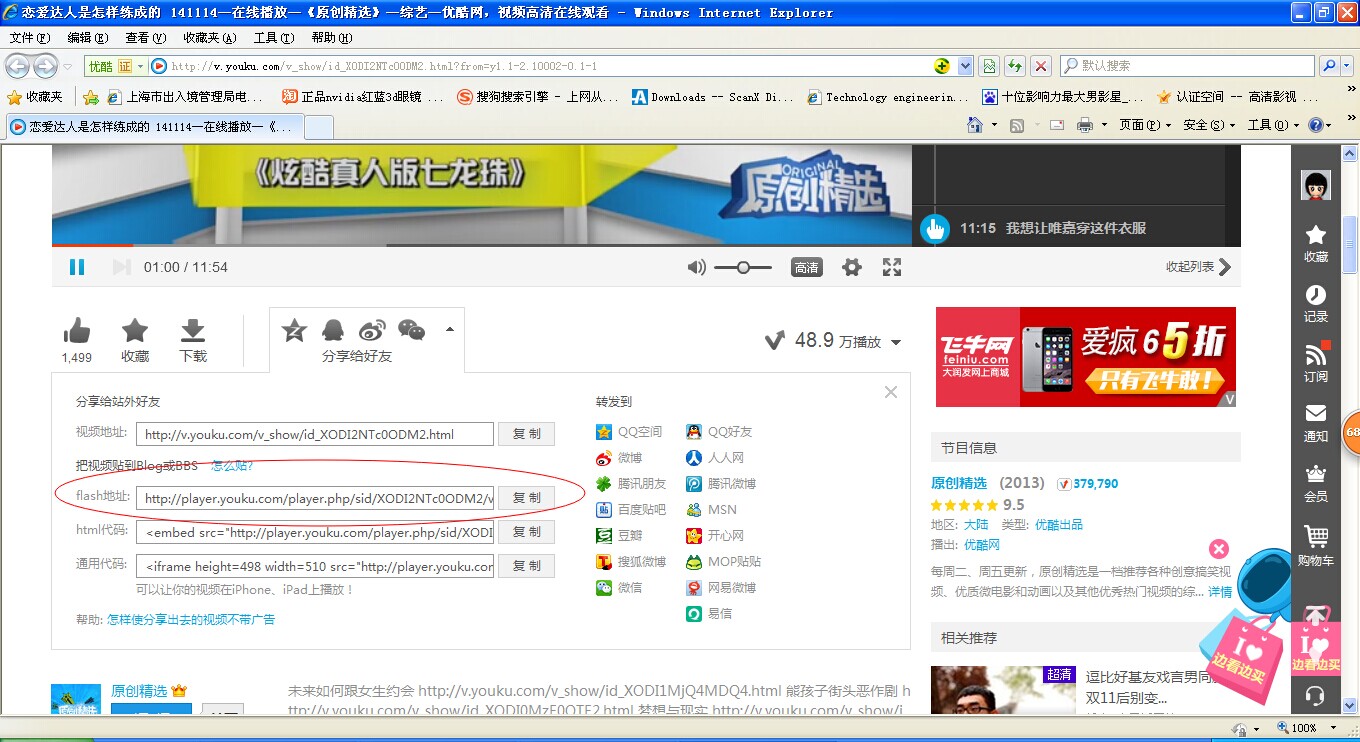Toggle fullscreen expand icon in player

tap(892, 267)
